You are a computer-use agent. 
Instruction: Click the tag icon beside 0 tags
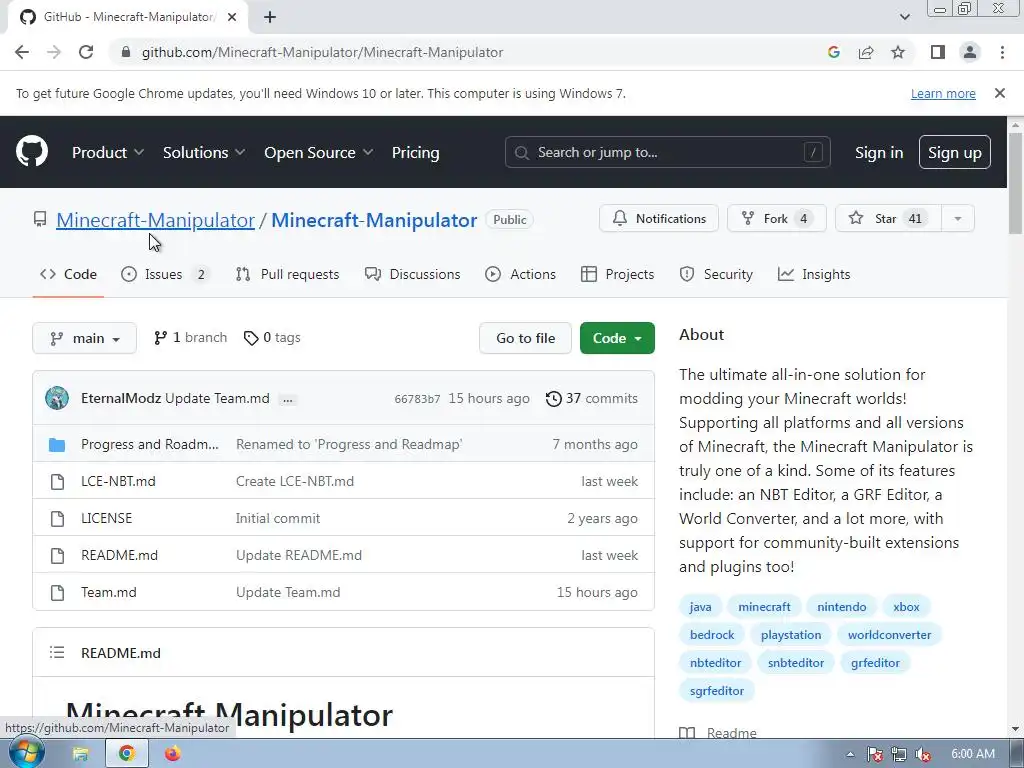tap(251, 338)
